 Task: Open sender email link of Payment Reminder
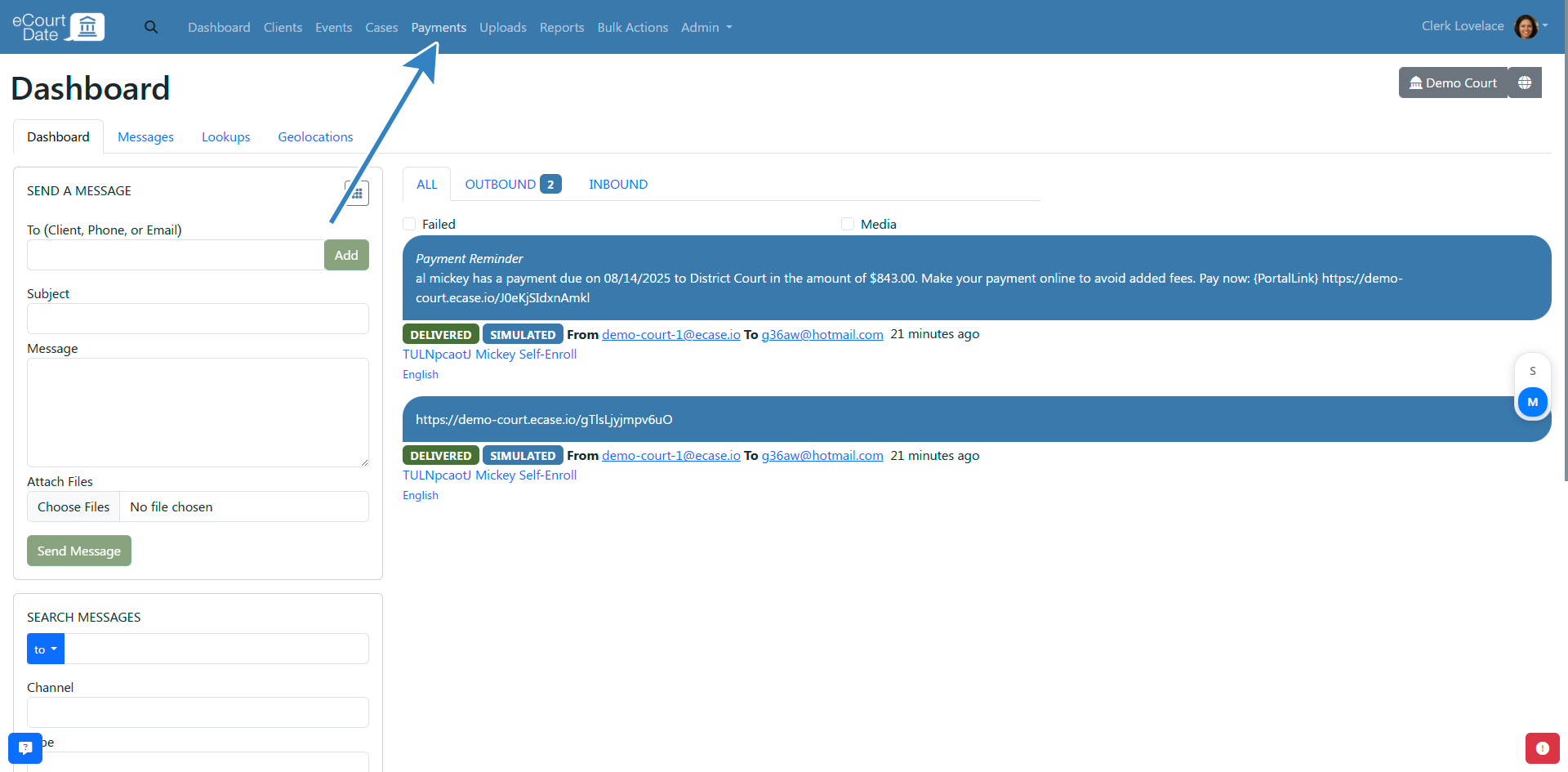click(671, 334)
